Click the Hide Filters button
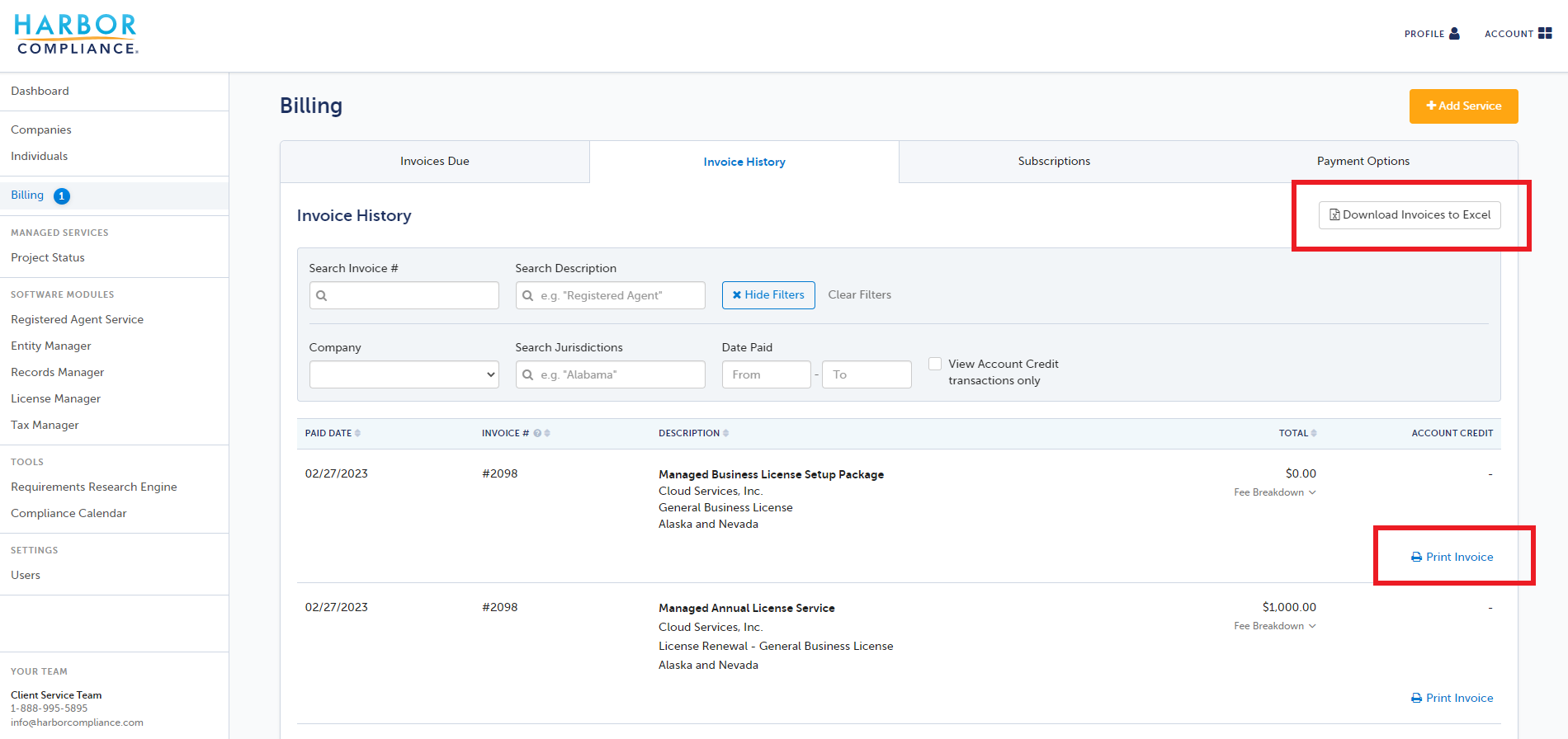 (768, 295)
